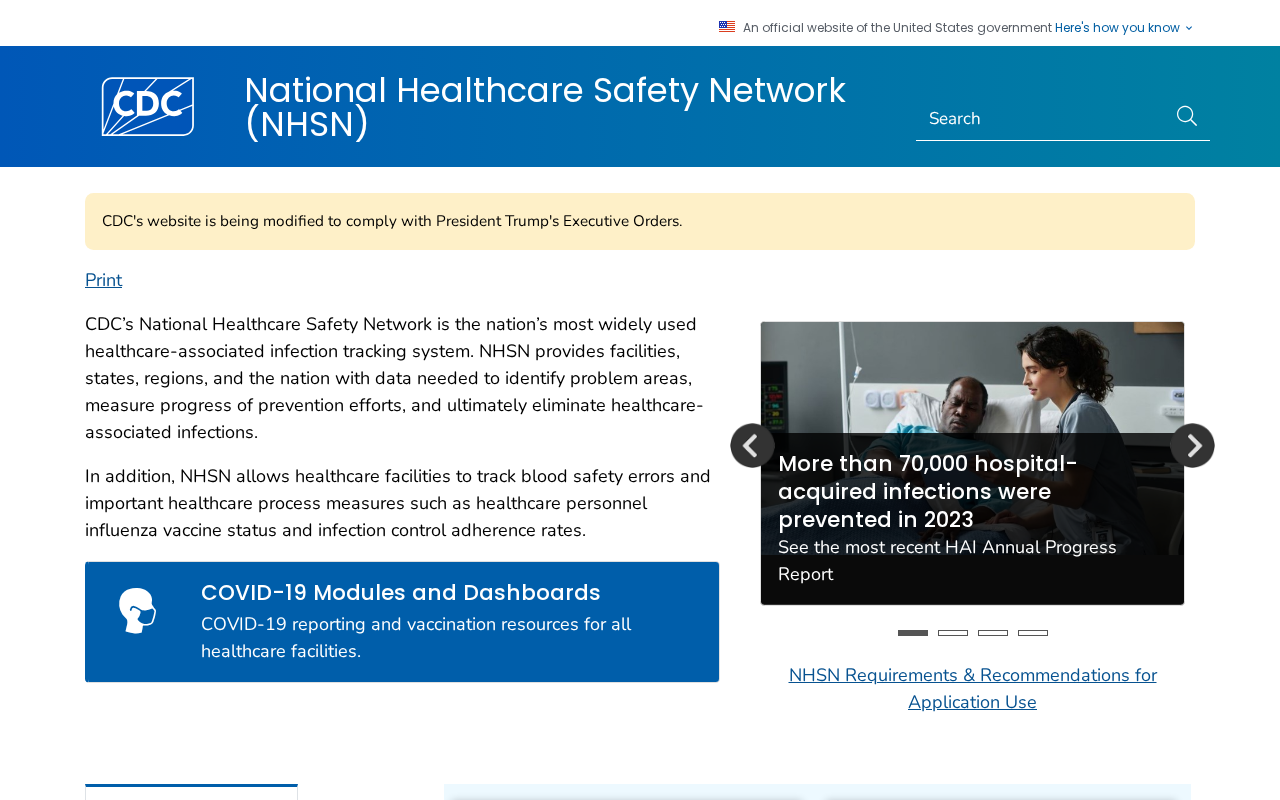
Task: Go to the previous carousel slide
Action: point(752,445)
